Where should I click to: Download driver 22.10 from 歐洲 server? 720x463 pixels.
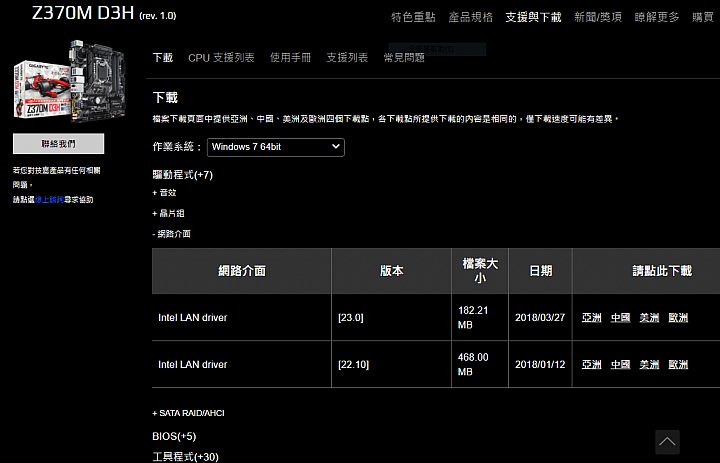click(x=678, y=365)
